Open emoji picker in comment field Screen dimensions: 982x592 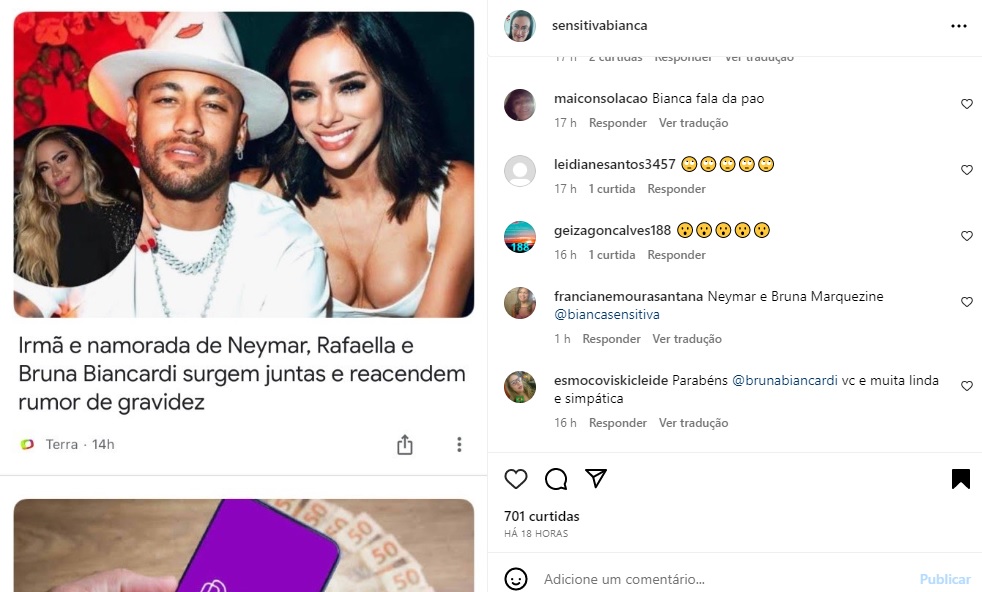(x=515, y=579)
